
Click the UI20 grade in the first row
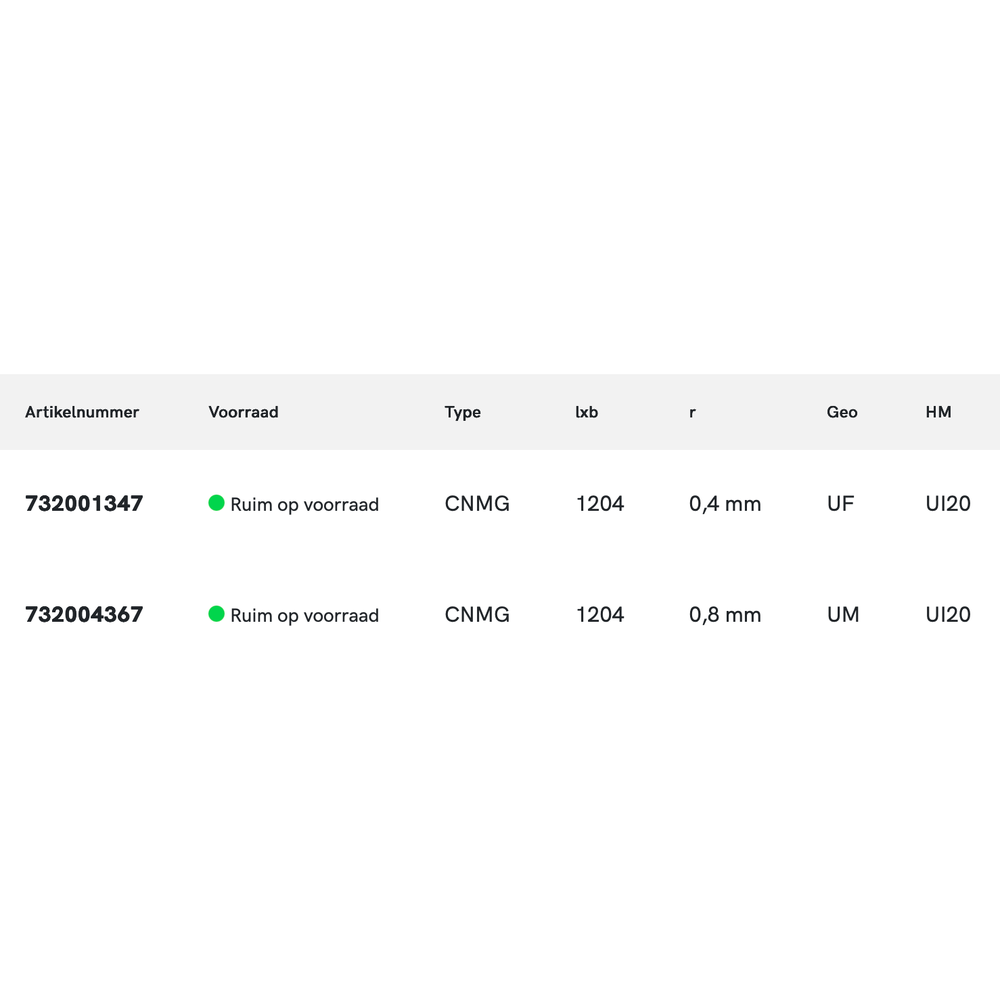point(948,504)
